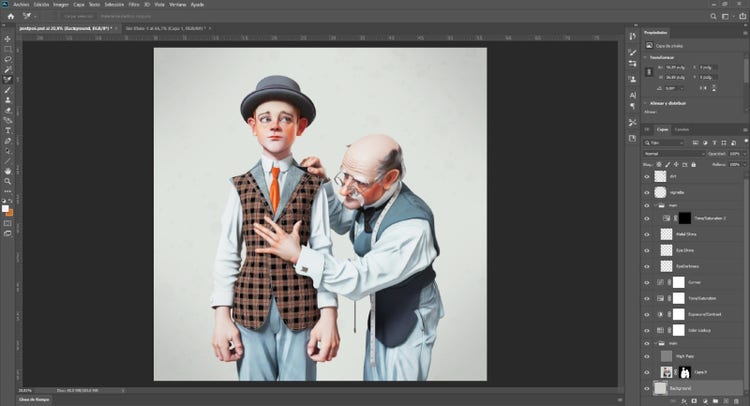Select the Move tool
This screenshot has height=406, width=750.
tap(8, 37)
